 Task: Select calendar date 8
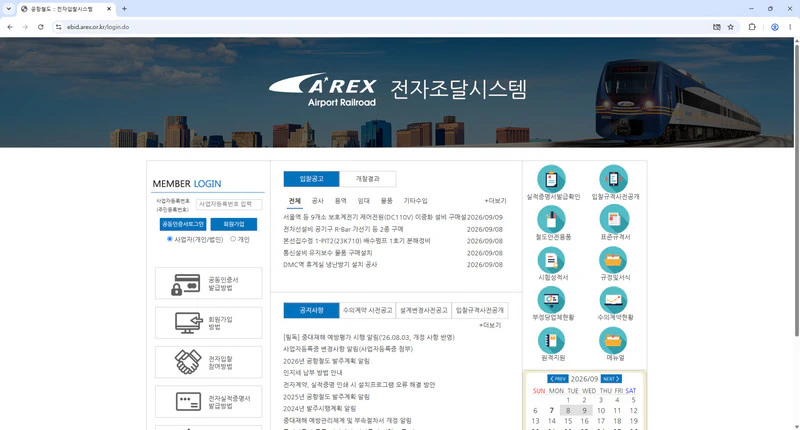point(568,410)
